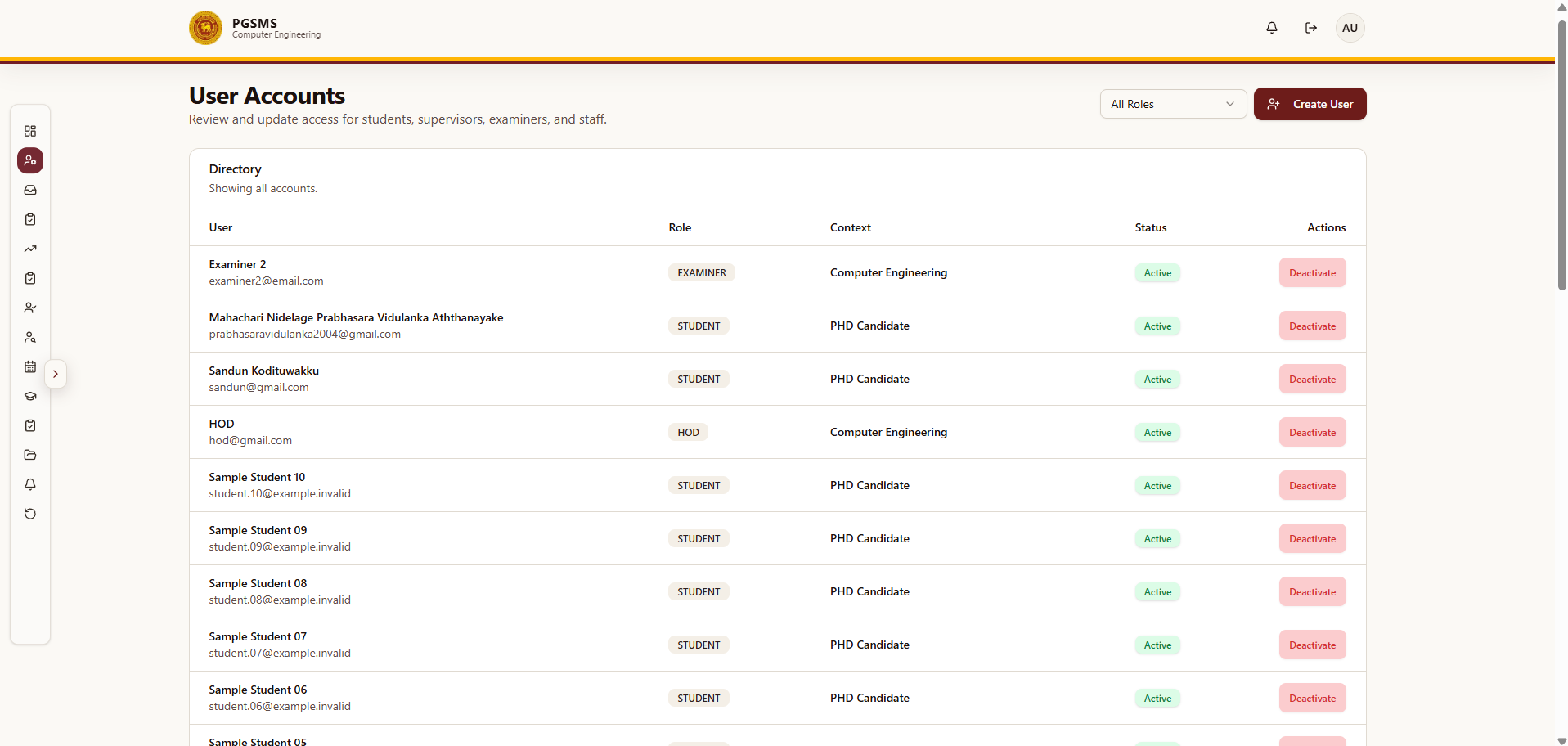
Task: Deactivate Sample Student 10 account
Action: tap(1312, 485)
